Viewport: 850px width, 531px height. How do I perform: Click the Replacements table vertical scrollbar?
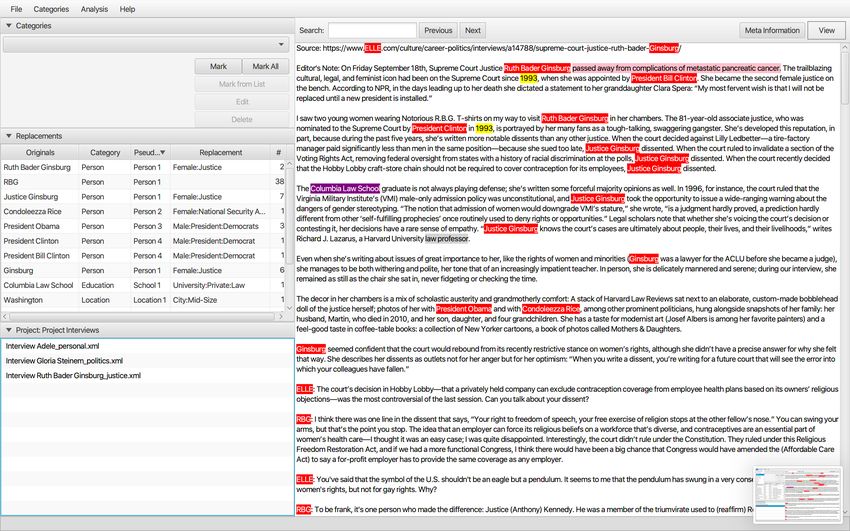tap(289, 217)
